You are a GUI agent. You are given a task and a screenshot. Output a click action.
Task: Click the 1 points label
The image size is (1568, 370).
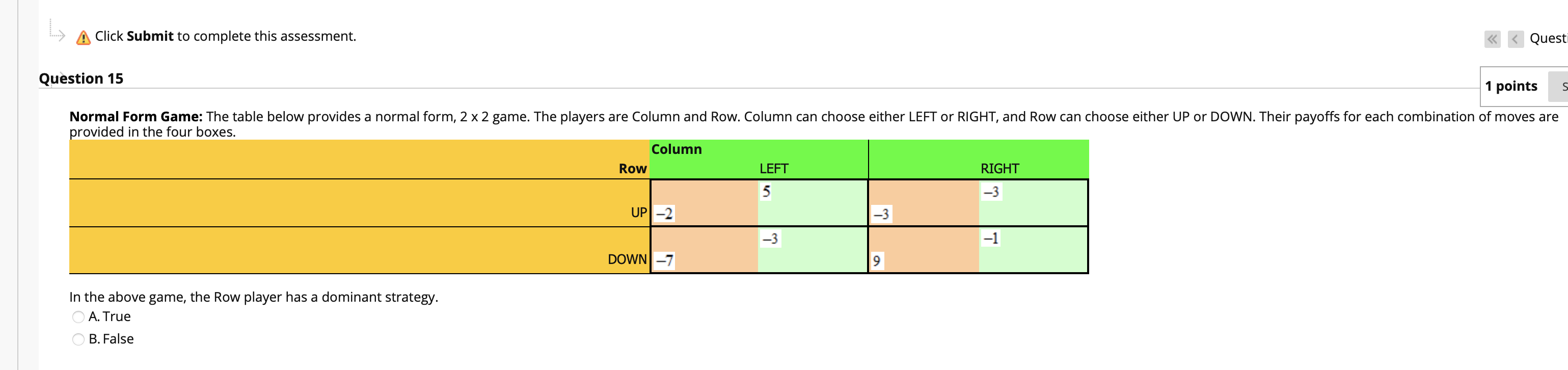[x=1511, y=87]
